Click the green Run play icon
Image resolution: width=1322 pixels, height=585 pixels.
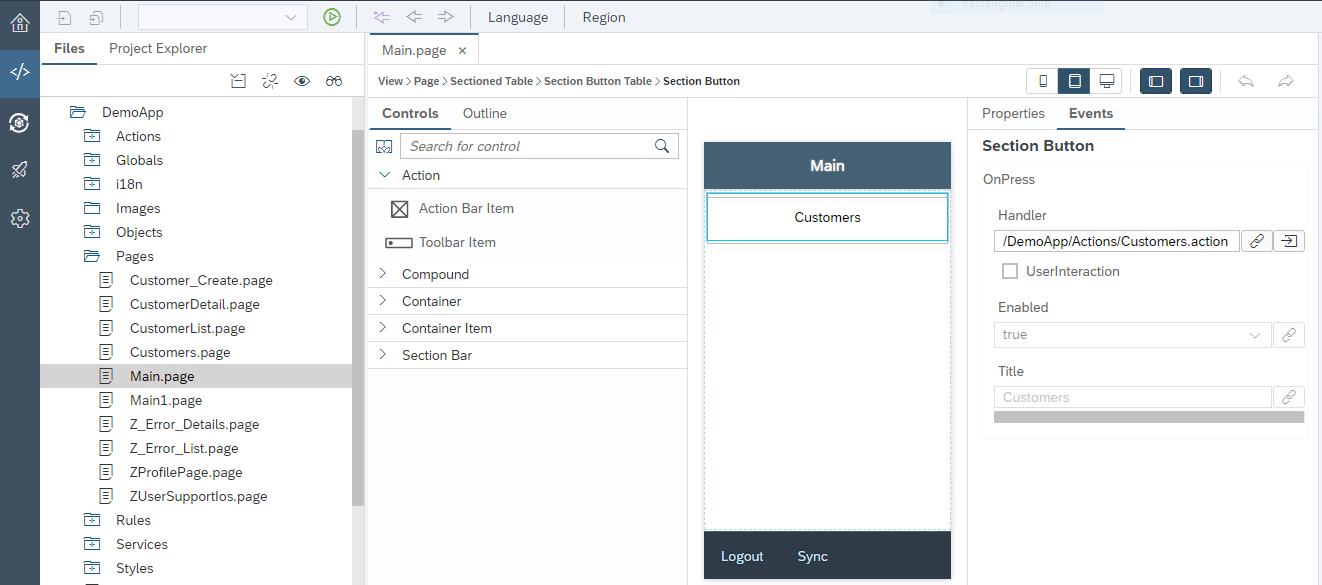pos(332,17)
